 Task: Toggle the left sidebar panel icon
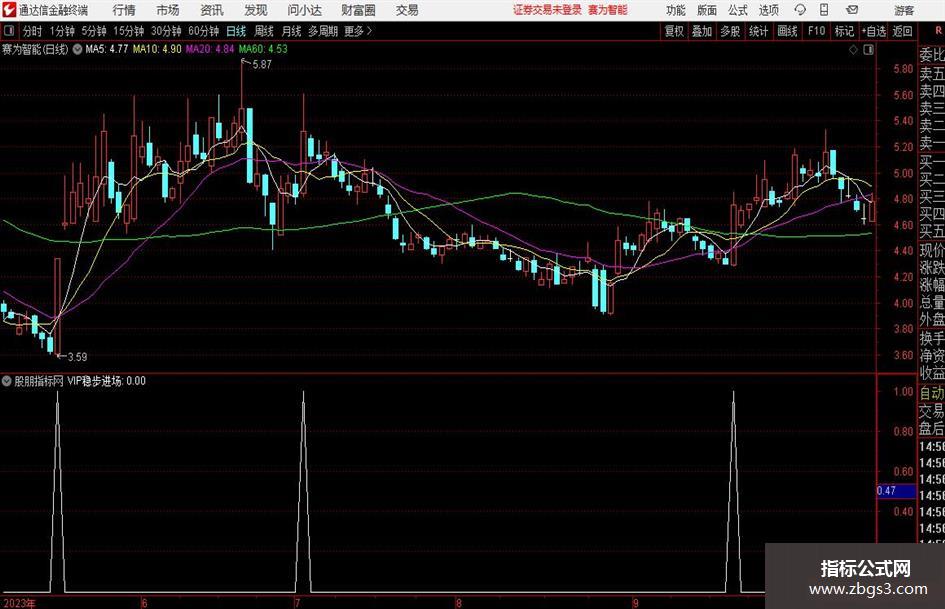coord(8,31)
